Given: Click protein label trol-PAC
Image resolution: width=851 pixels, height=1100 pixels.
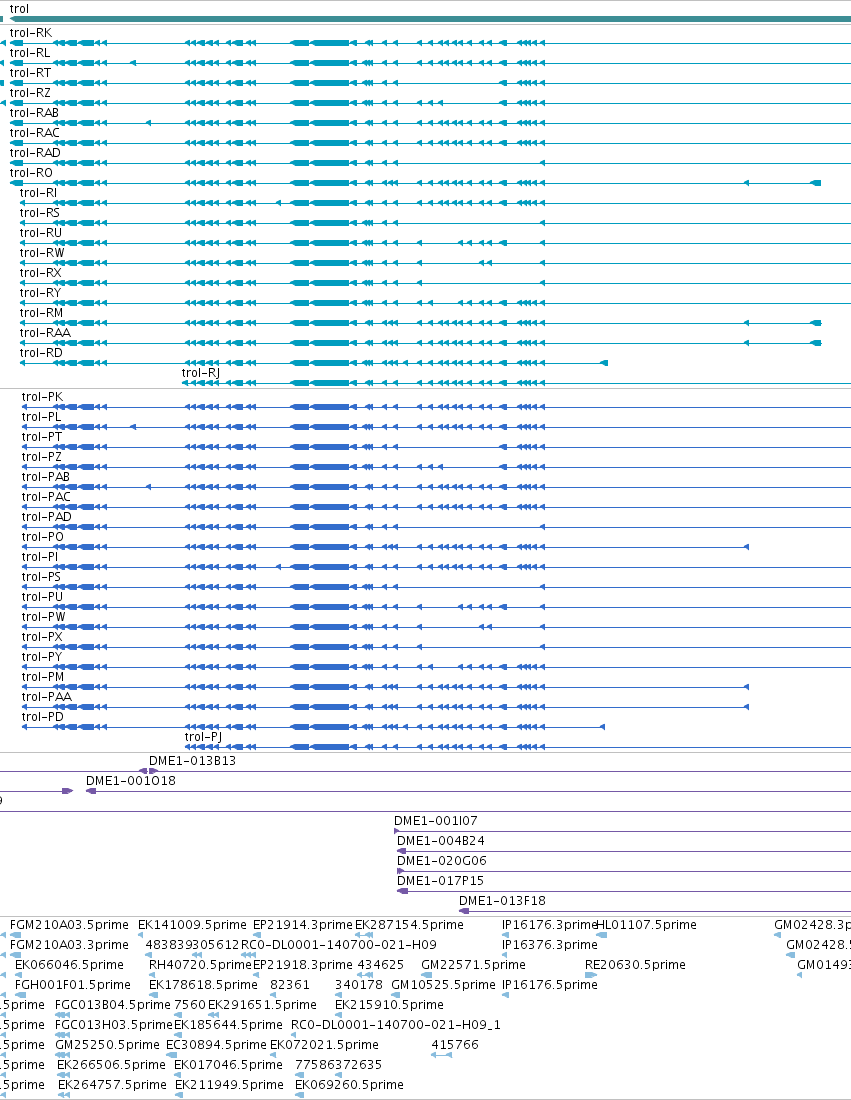Looking at the screenshot, I should [46, 497].
